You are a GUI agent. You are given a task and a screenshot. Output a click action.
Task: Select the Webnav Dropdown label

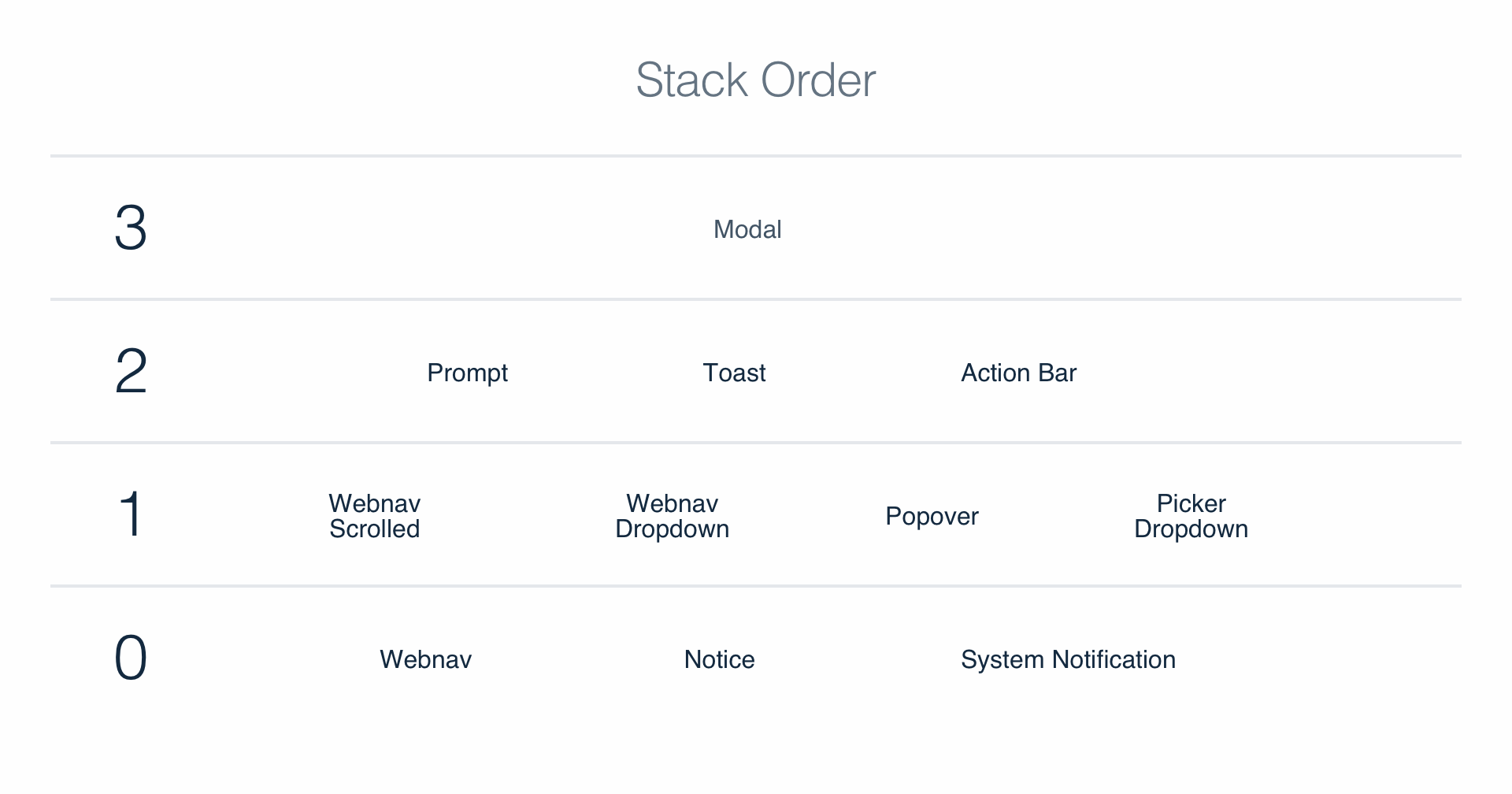[672, 516]
